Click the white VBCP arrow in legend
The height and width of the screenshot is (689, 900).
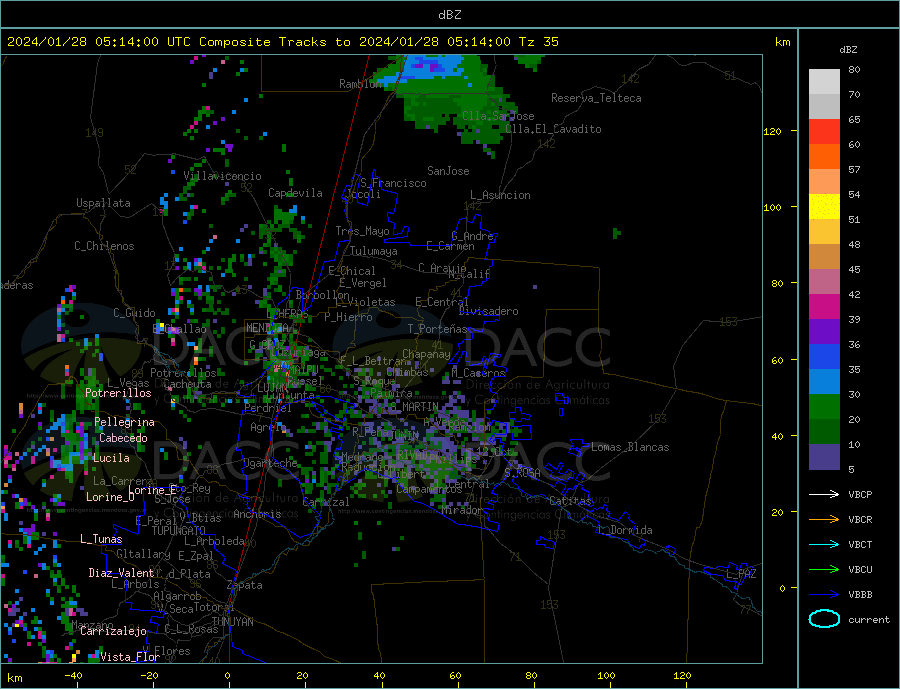point(824,494)
